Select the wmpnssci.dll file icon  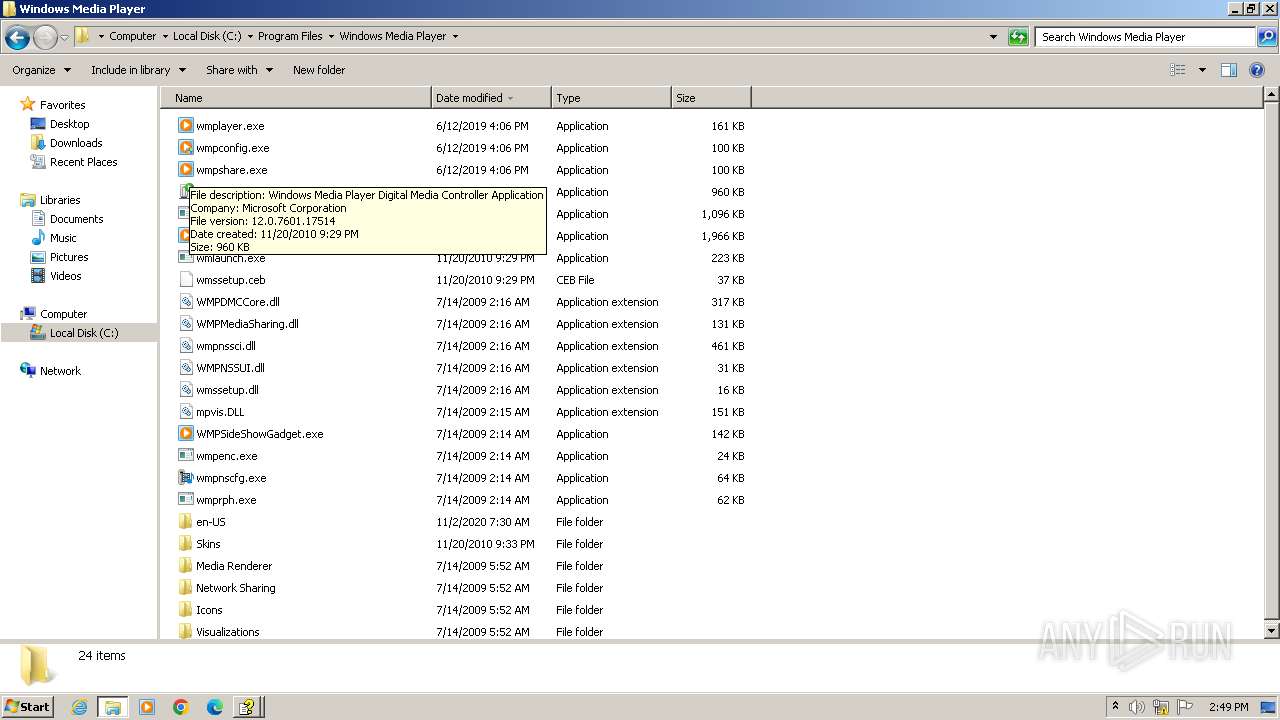(x=185, y=346)
